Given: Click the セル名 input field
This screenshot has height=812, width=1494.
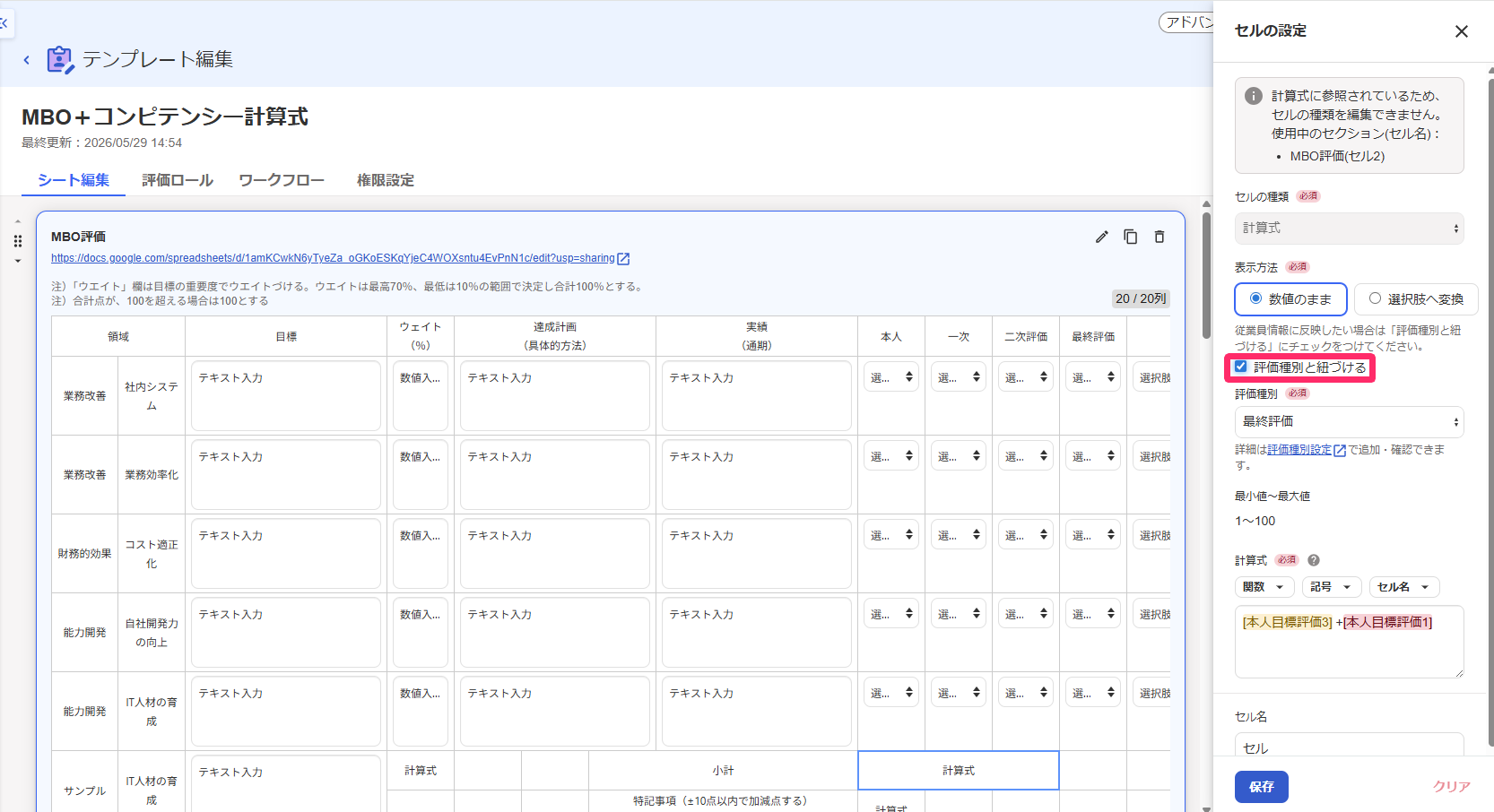Looking at the screenshot, I should tap(1349, 746).
